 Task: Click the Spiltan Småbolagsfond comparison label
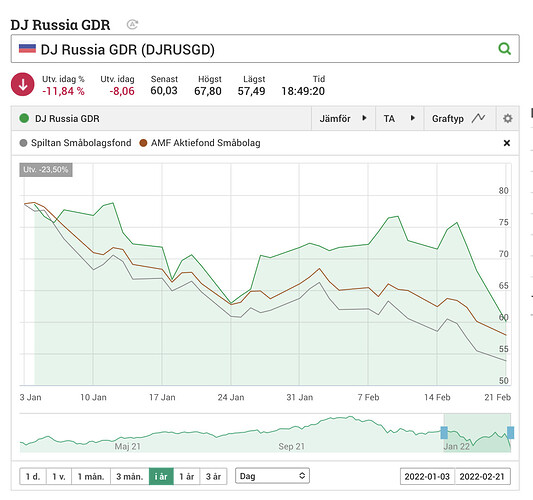tap(81, 143)
